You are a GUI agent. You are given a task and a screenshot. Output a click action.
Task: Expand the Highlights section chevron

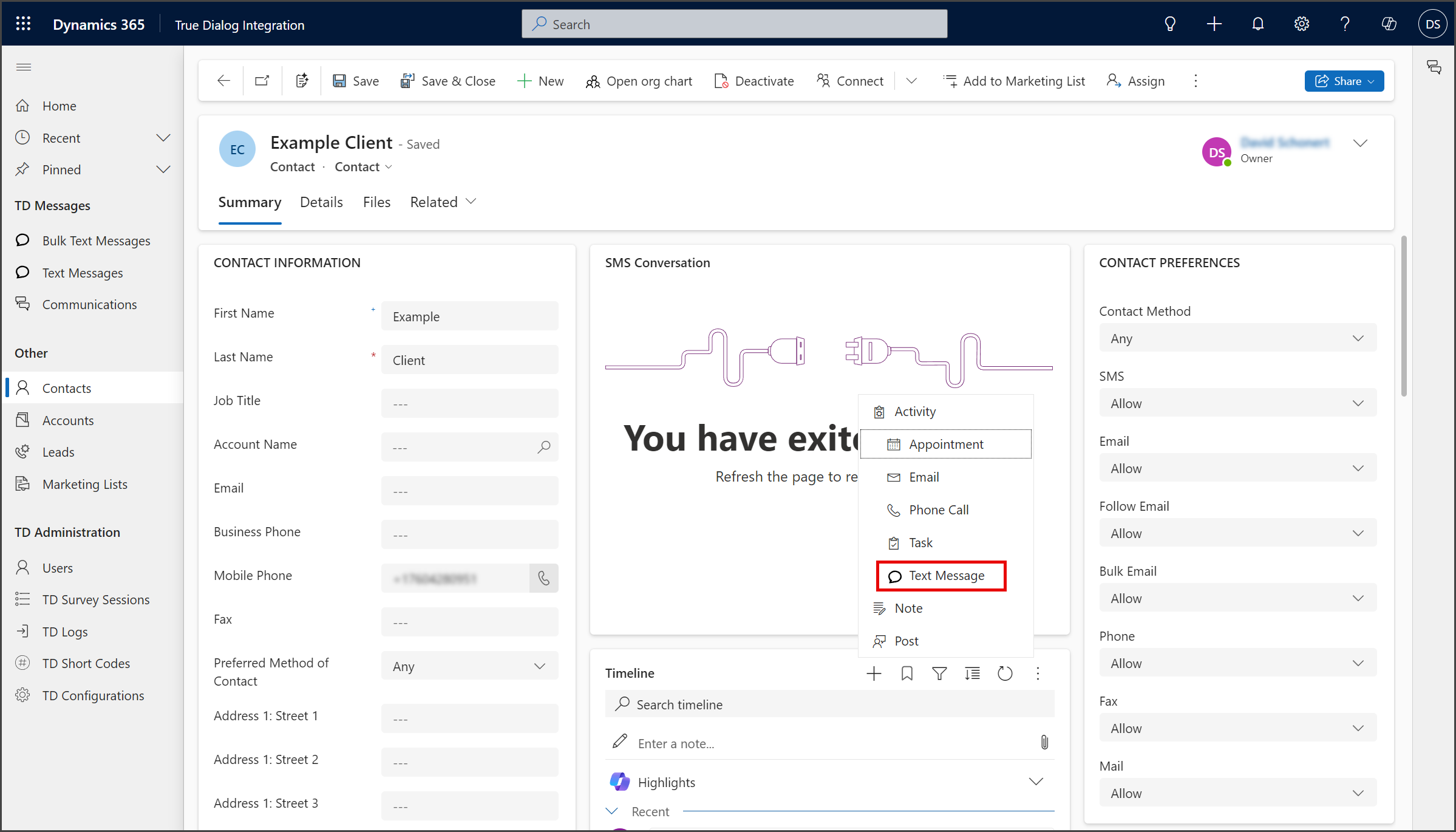click(x=1036, y=782)
